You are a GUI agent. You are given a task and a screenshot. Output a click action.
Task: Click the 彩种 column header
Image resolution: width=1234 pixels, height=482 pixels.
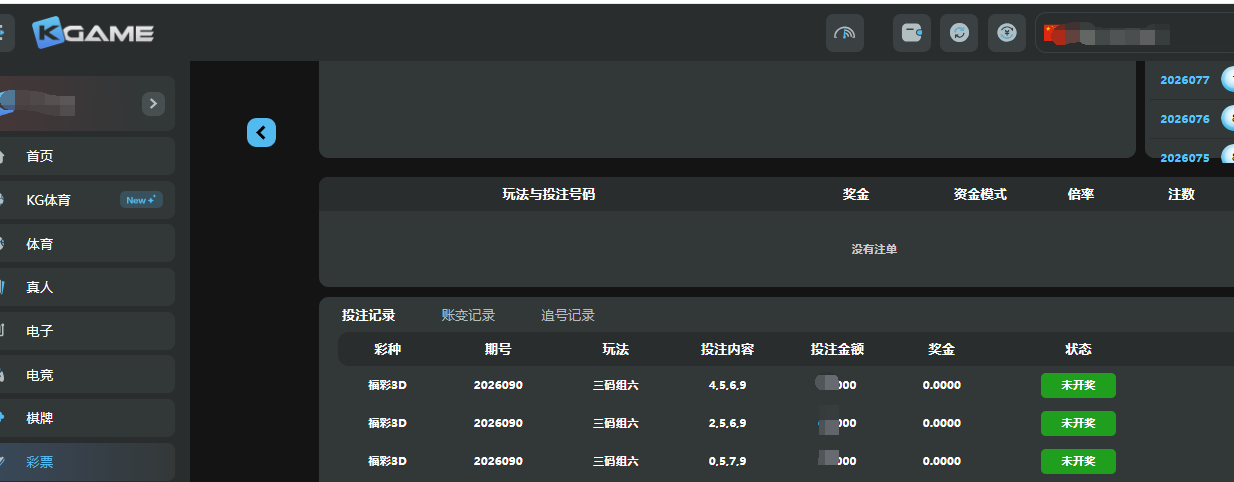coord(387,349)
